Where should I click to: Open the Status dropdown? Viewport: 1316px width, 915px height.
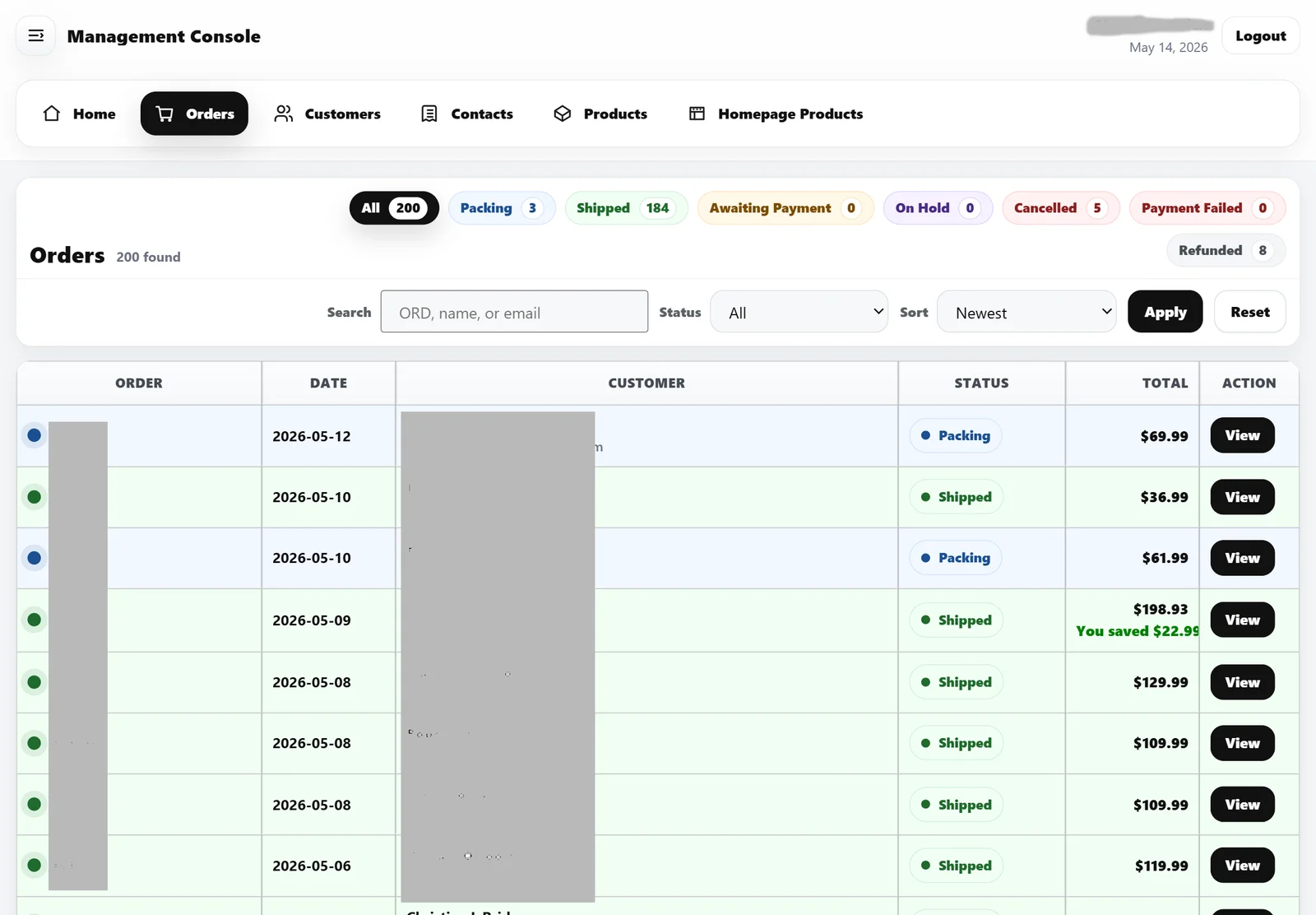pyautogui.click(x=799, y=312)
